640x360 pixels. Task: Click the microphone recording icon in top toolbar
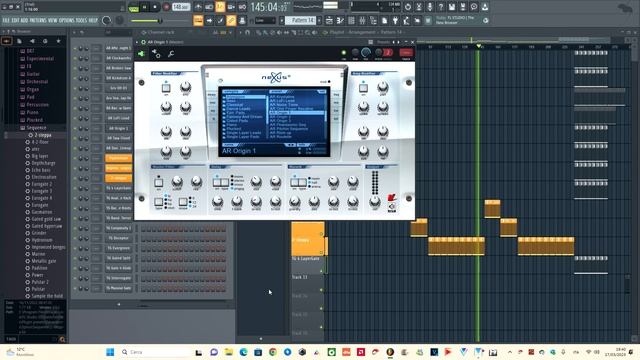pos(430,7)
